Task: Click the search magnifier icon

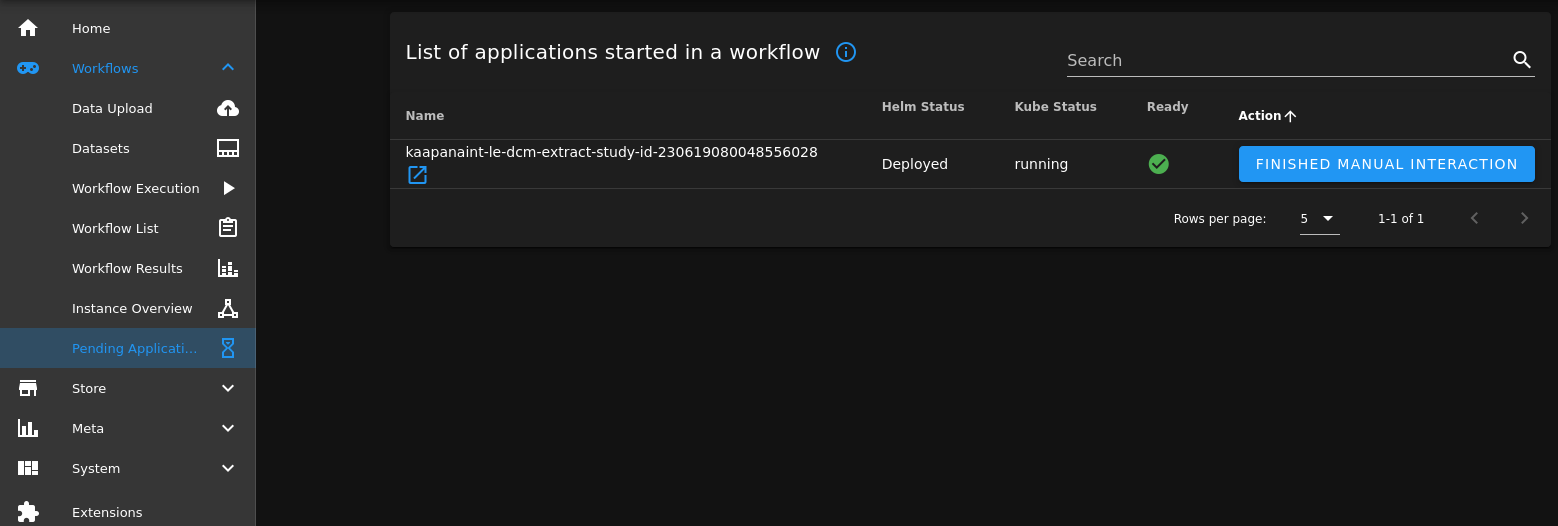Action: [x=1522, y=60]
